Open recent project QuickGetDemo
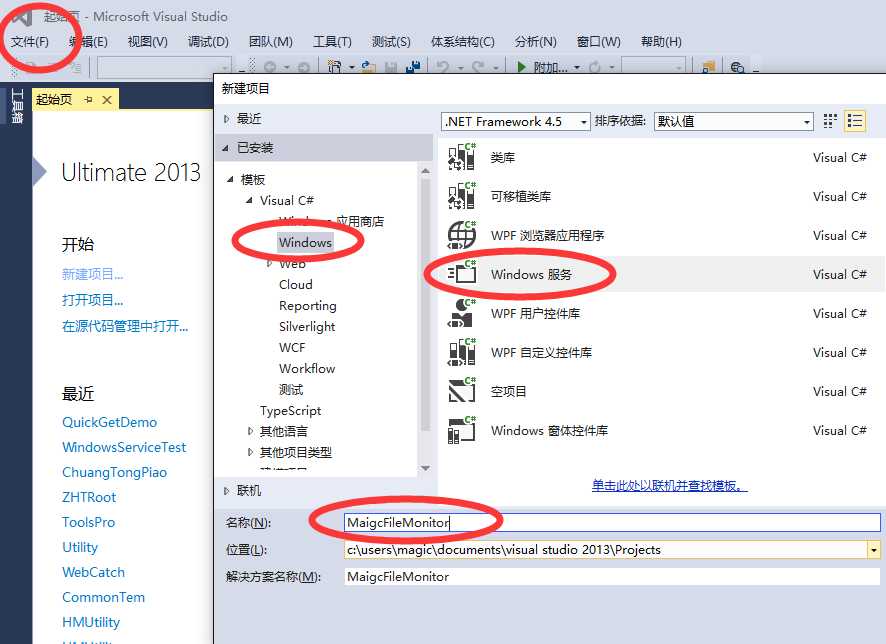 coord(110,422)
